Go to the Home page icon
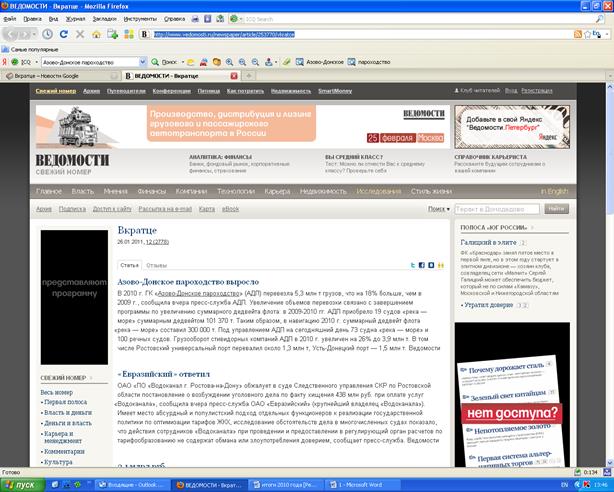 click(x=96, y=34)
